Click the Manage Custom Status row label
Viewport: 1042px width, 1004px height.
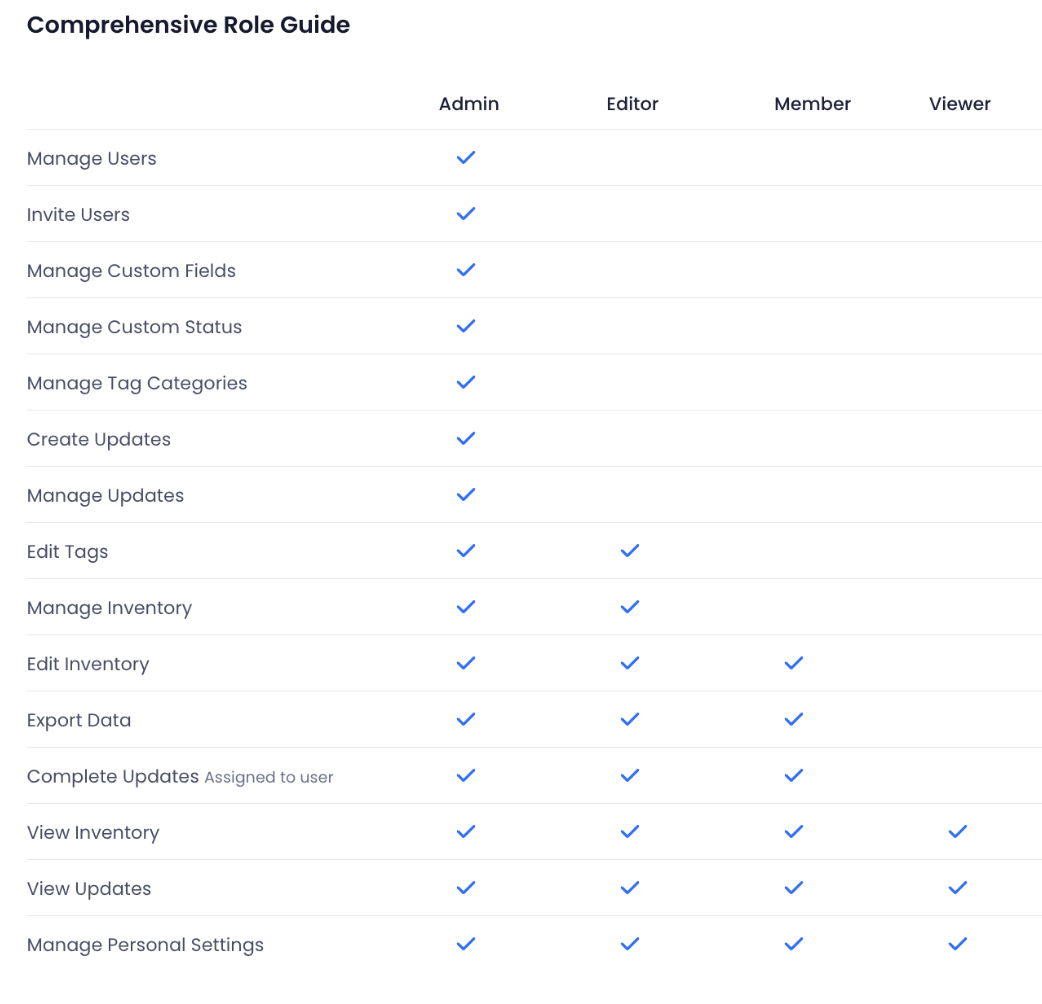pyautogui.click(x=134, y=327)
